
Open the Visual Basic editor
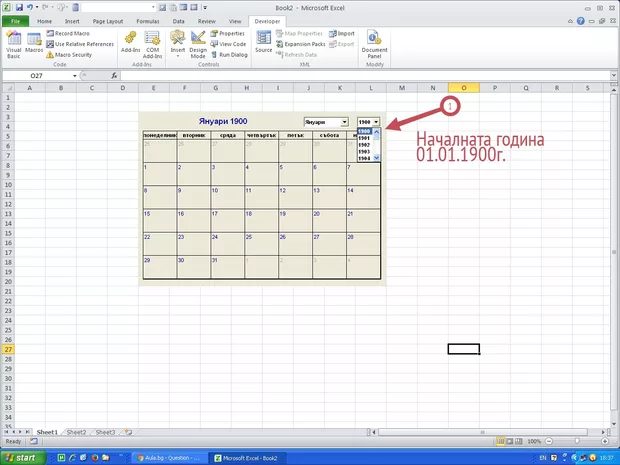[14, 44]
